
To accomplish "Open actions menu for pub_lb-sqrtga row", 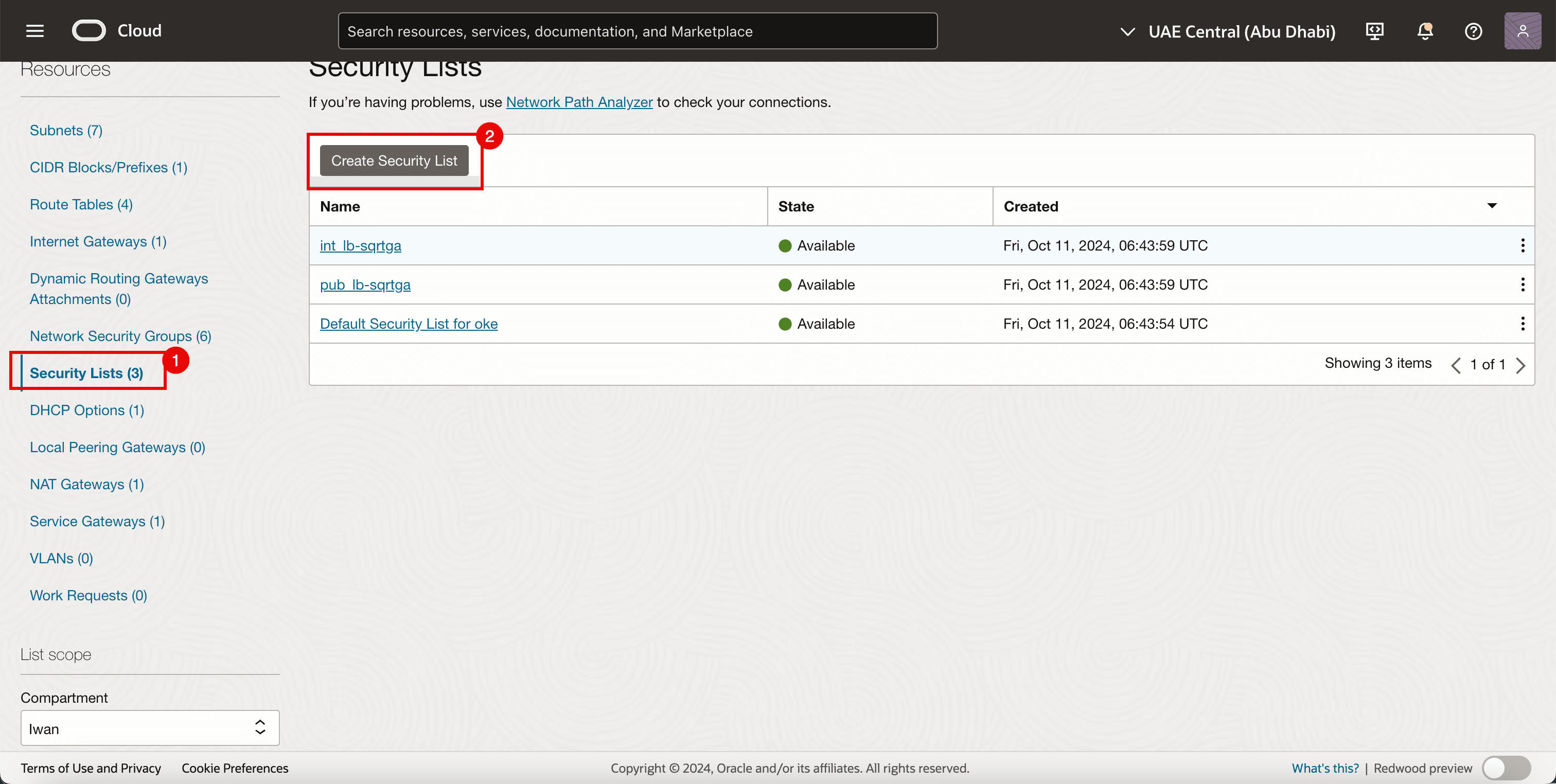I will [1522, 284].
